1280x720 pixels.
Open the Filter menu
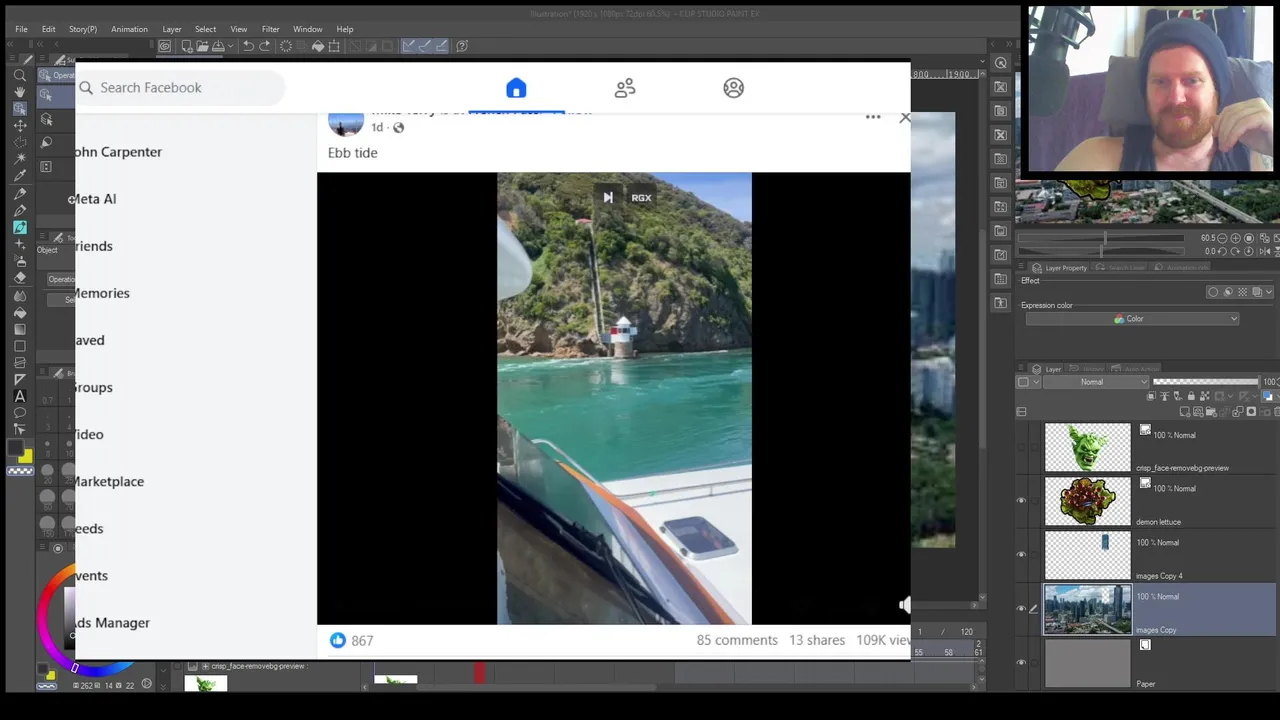270,29
